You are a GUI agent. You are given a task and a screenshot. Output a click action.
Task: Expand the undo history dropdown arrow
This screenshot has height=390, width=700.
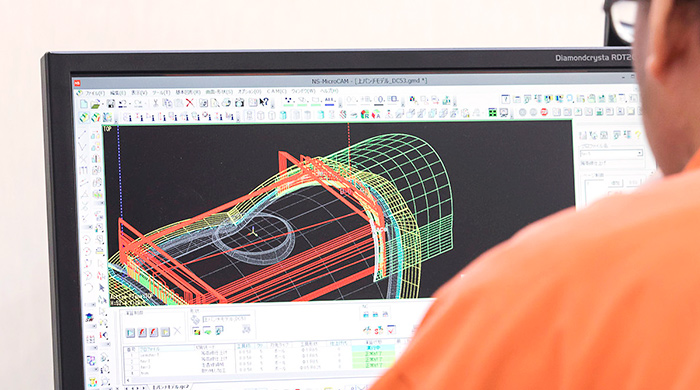tap(130, 104)
